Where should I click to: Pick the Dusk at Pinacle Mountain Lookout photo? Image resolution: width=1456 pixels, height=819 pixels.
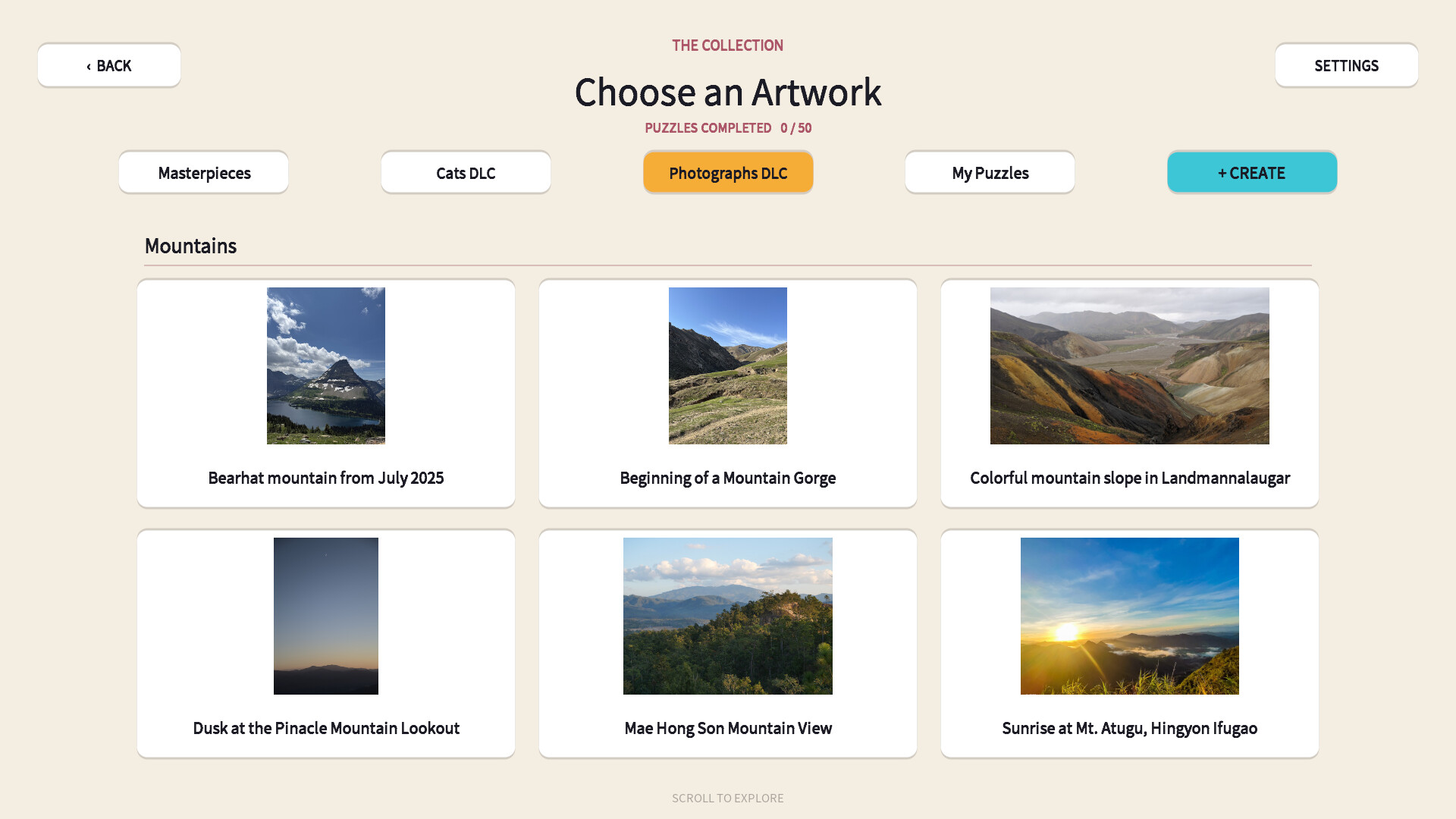[326, 616]
